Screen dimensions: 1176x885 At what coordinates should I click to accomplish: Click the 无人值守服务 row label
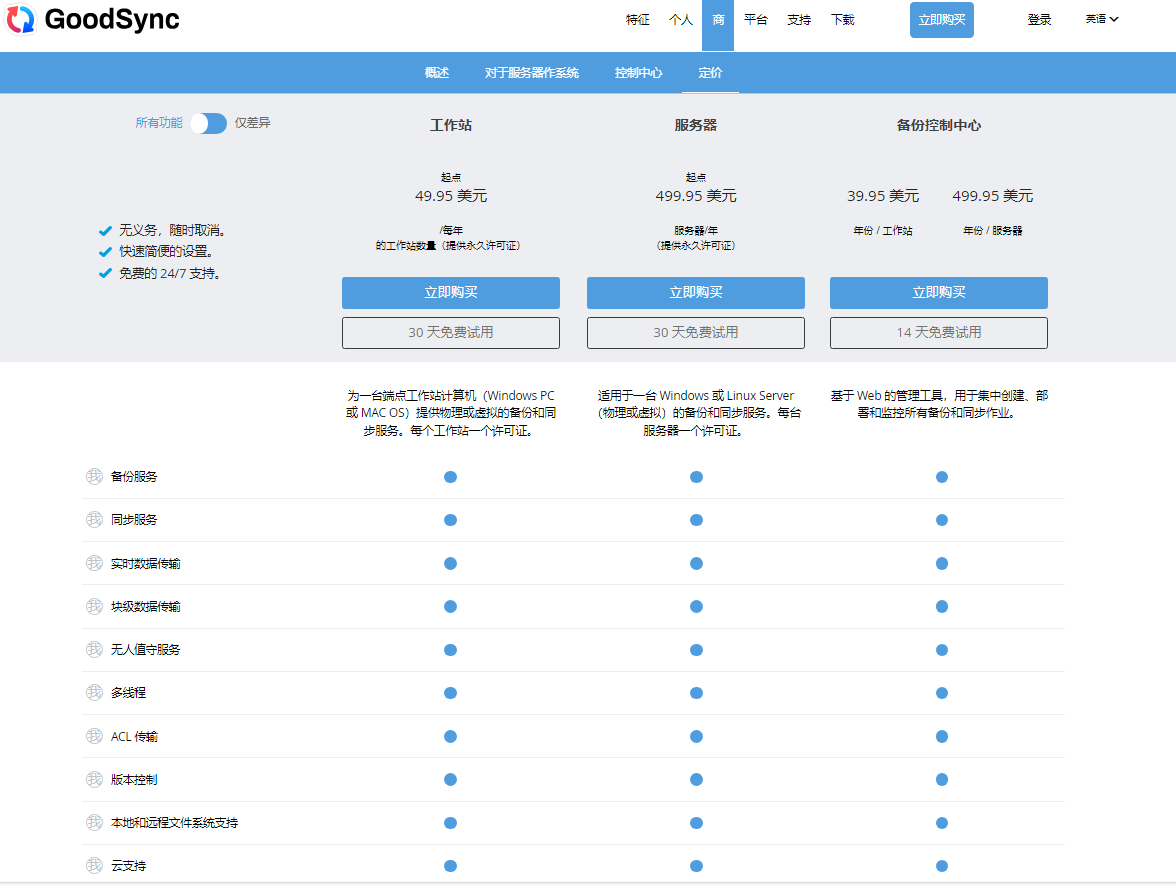point(146,650)
